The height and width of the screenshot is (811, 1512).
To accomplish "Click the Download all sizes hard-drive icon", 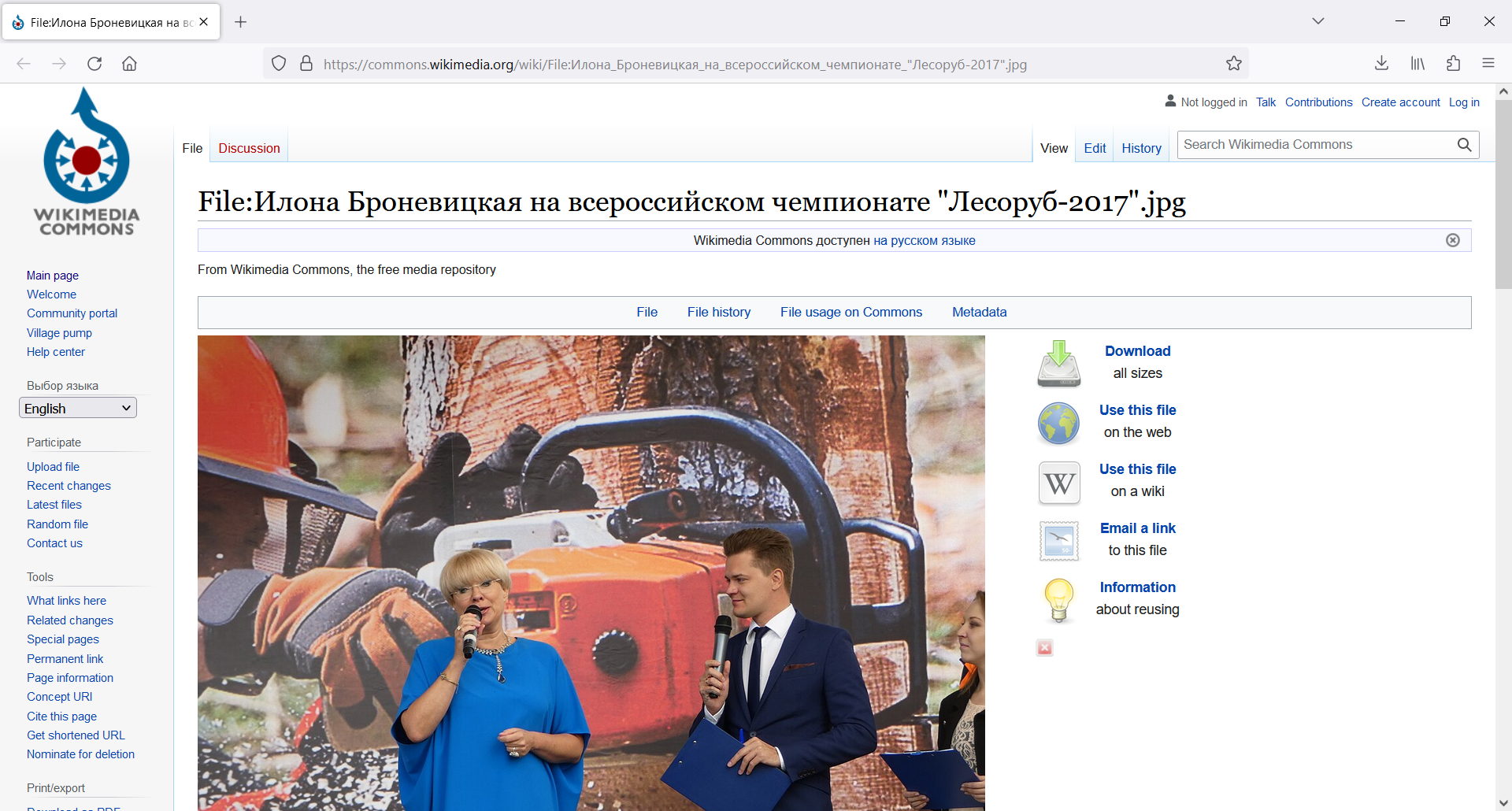I will (x=1058, y=363).
